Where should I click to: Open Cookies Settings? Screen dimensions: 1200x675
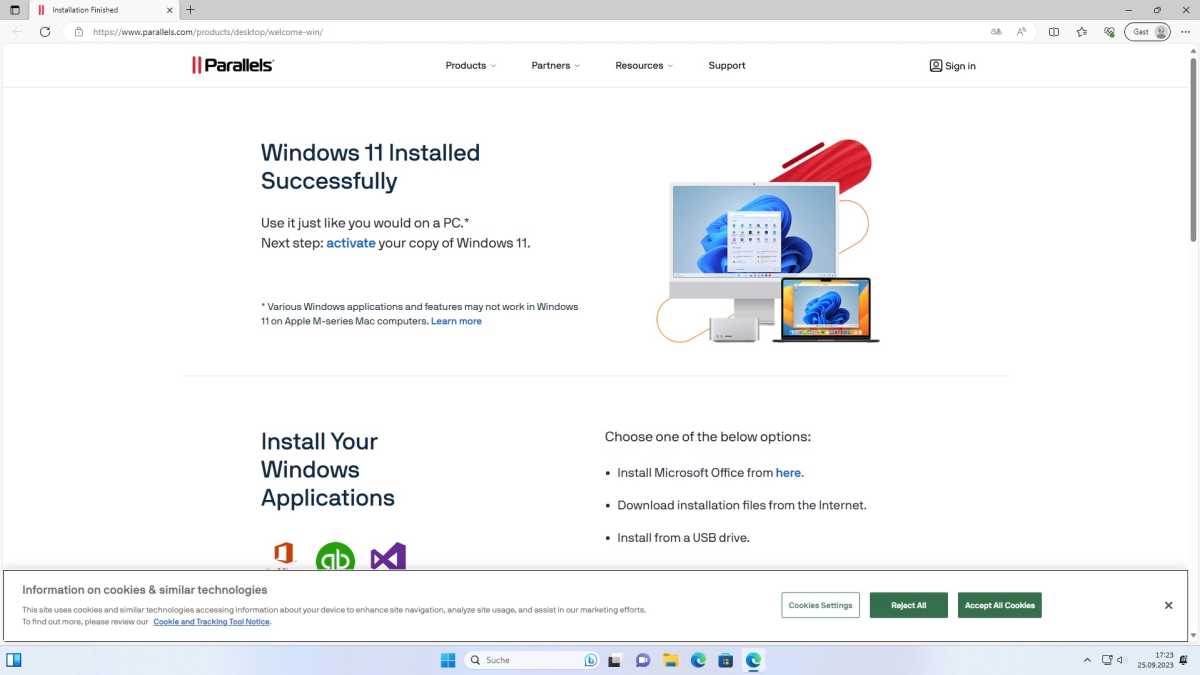(821, 605)
